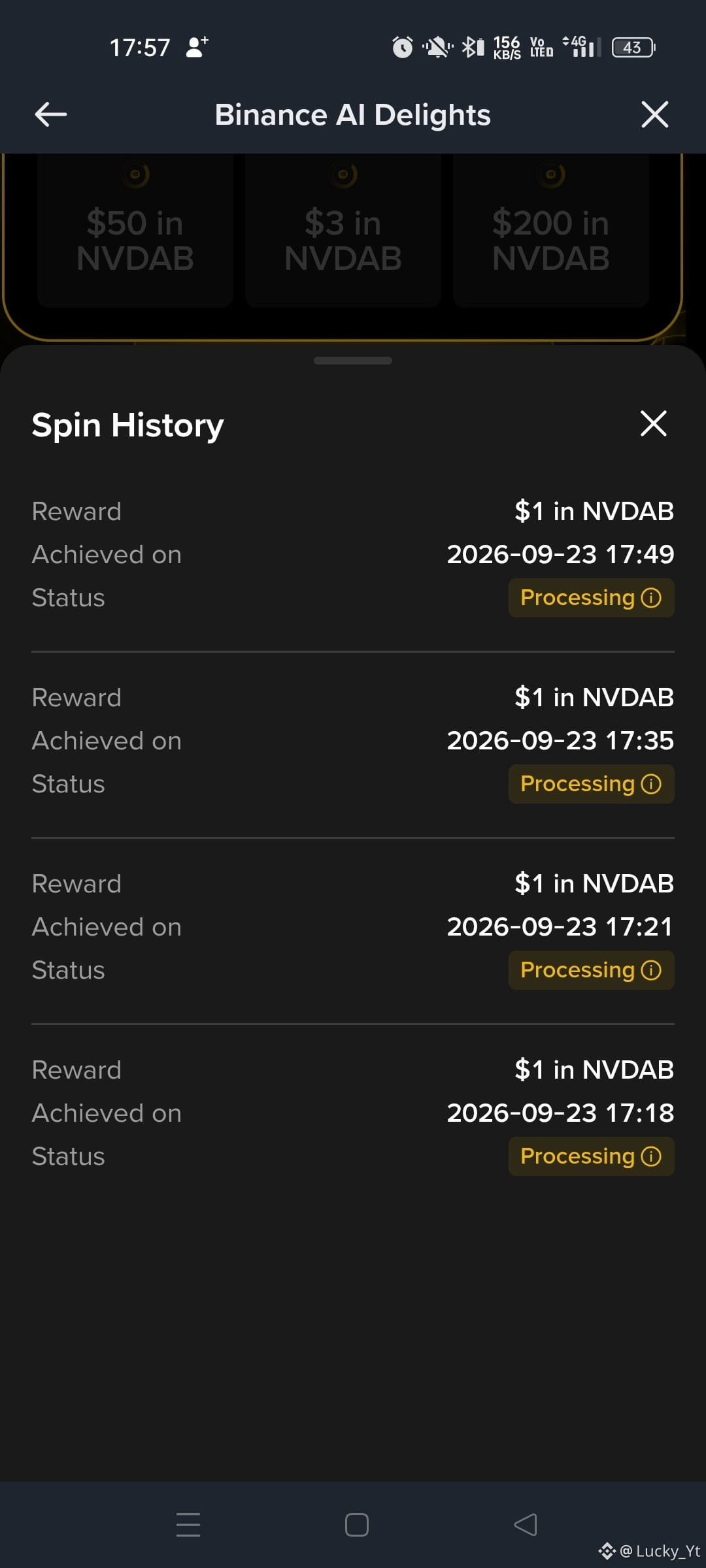Tap Android back triangle button
Viewport: 706px width, 1568px height.
coord(526,1524)
